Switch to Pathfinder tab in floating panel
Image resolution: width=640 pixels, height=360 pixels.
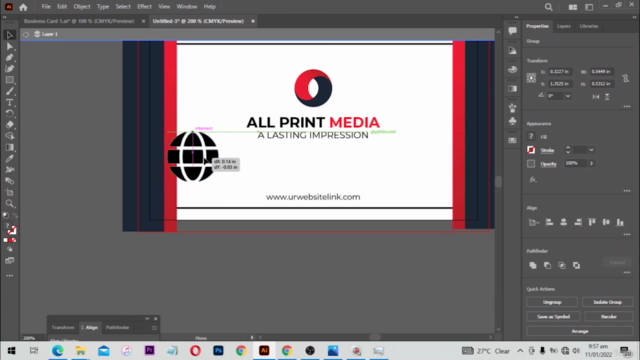(117, 327)
